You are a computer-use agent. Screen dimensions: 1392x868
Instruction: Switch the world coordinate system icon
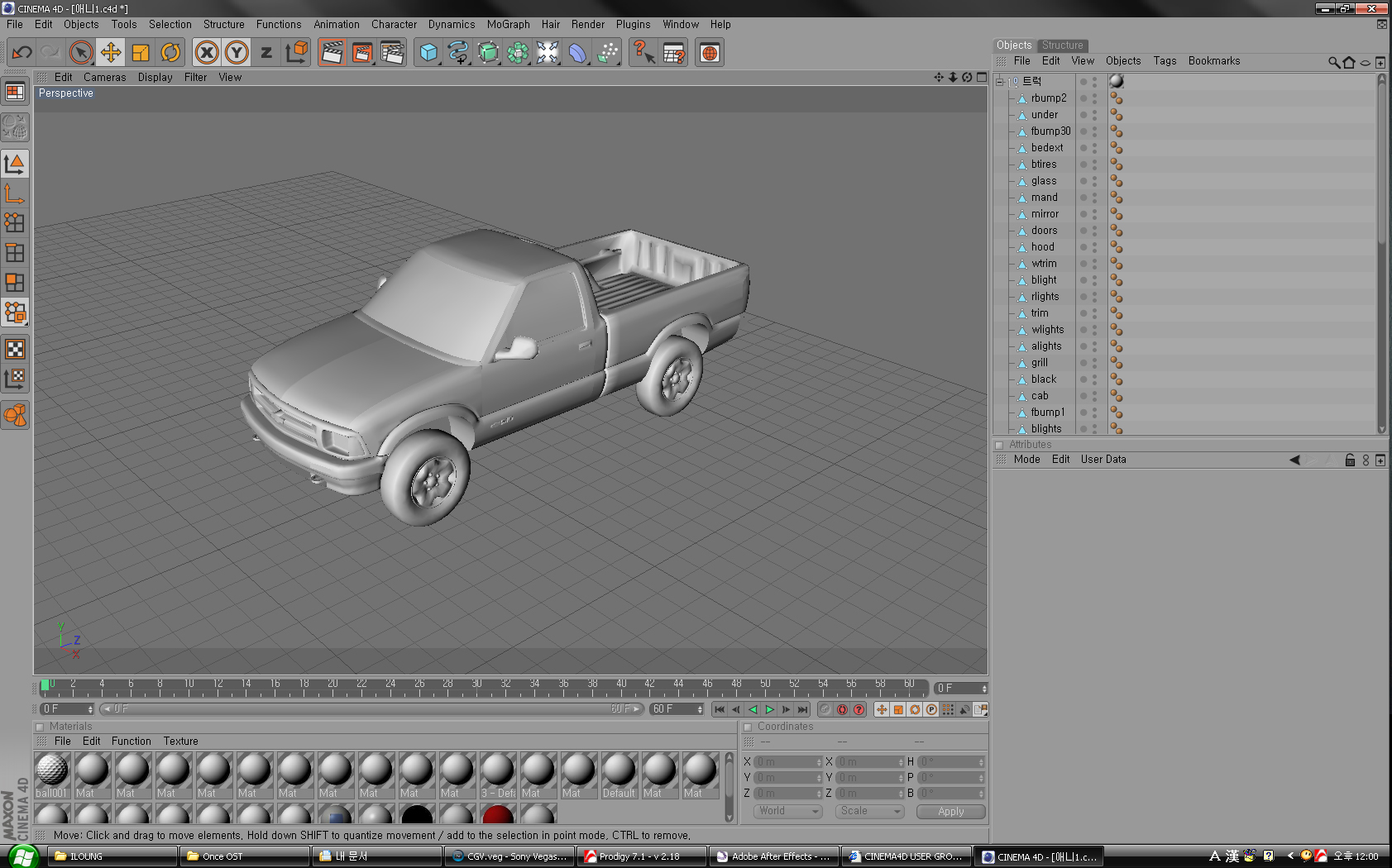pos(296,53)
